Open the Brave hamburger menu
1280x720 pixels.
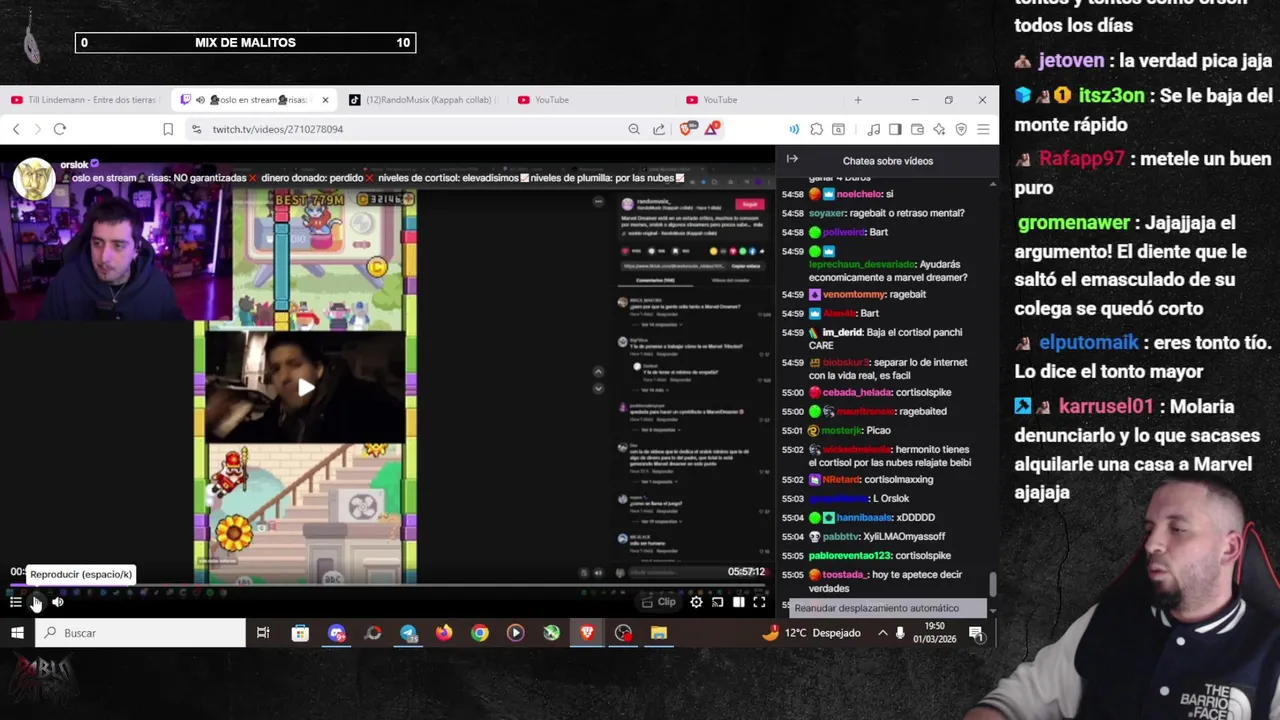tap(983, 129)
